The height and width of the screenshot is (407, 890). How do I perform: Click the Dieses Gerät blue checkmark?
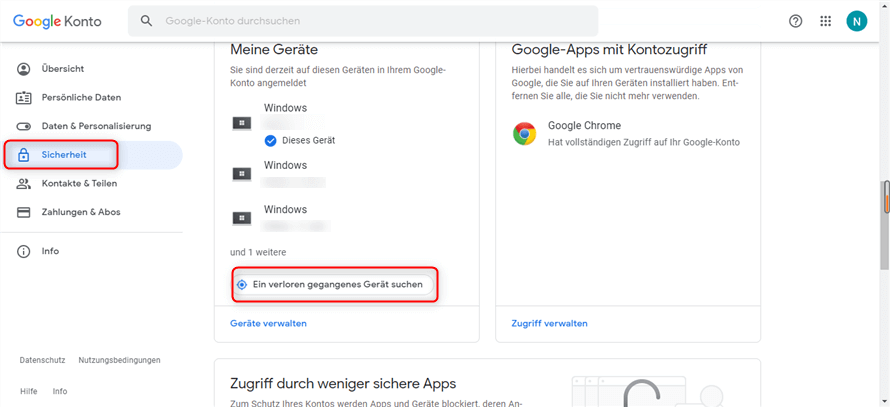pyautogui.click(x=270, y=140)
